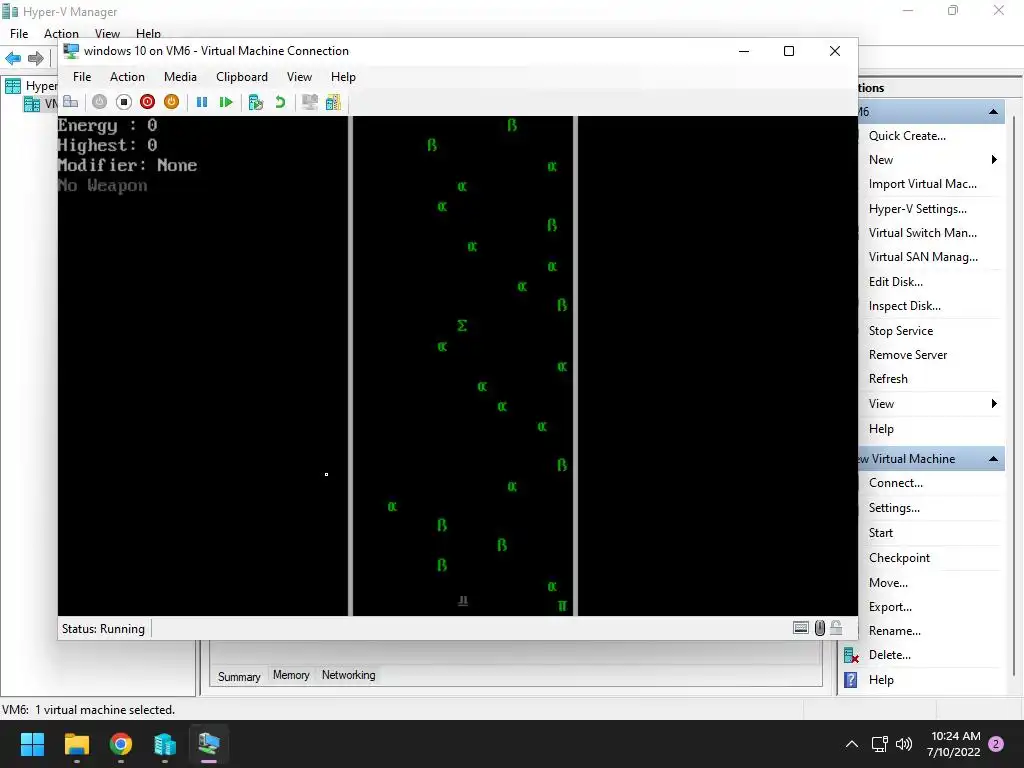
Task: Open Action menu in VM Connection window
Action: 127,77
